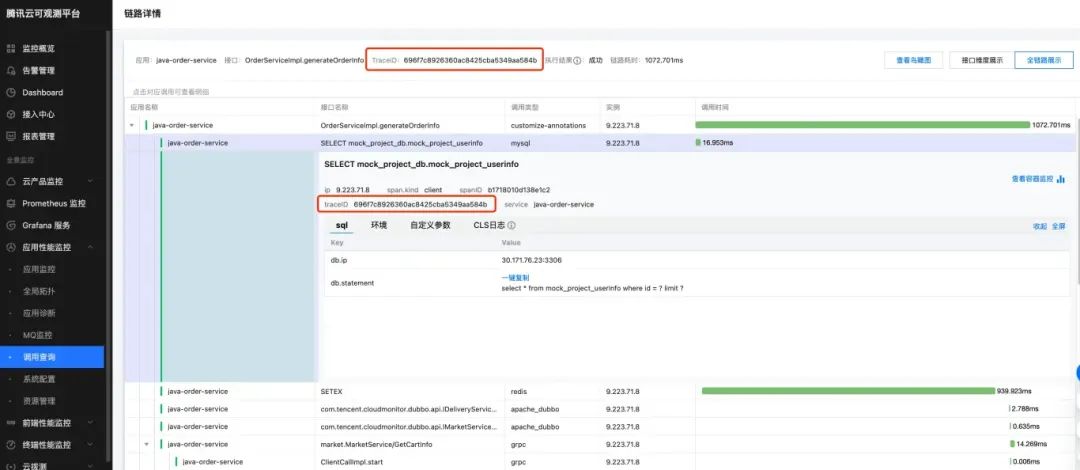The image size is (1080, 470).
Task: Select 全链路展示 view button
Action: (1043, 61)
